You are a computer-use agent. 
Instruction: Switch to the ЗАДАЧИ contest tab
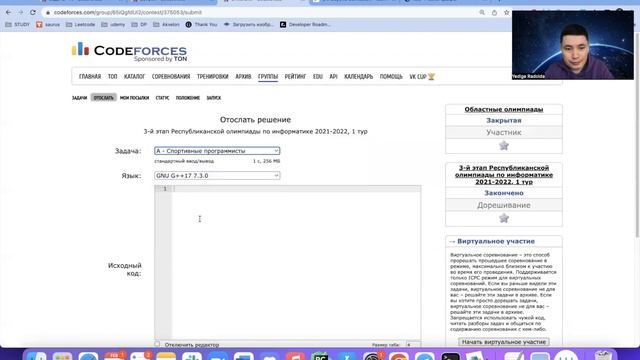coord(80,98)
